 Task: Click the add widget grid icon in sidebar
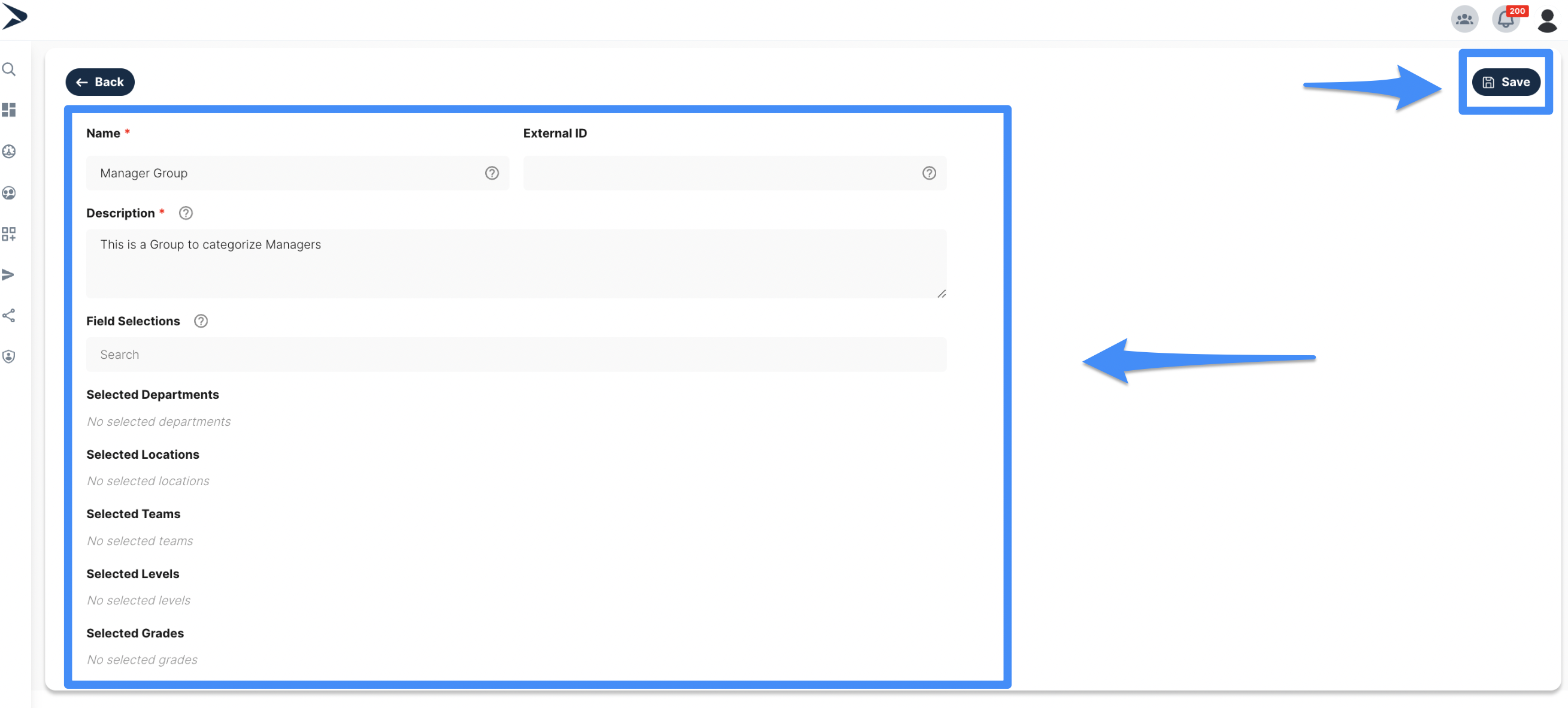(9, 234)
